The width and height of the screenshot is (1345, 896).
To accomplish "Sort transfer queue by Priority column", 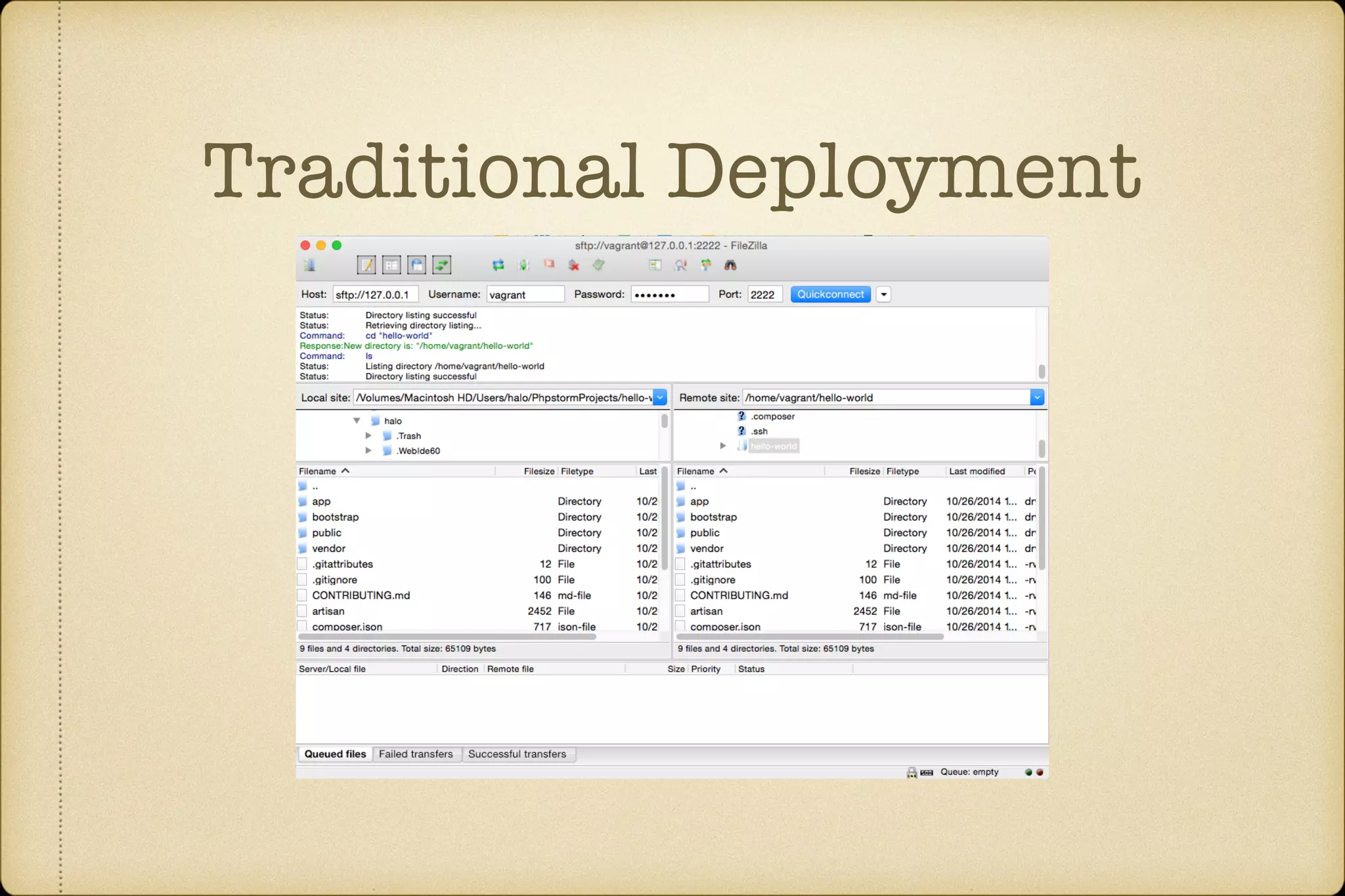I will [x=711, y=669].
